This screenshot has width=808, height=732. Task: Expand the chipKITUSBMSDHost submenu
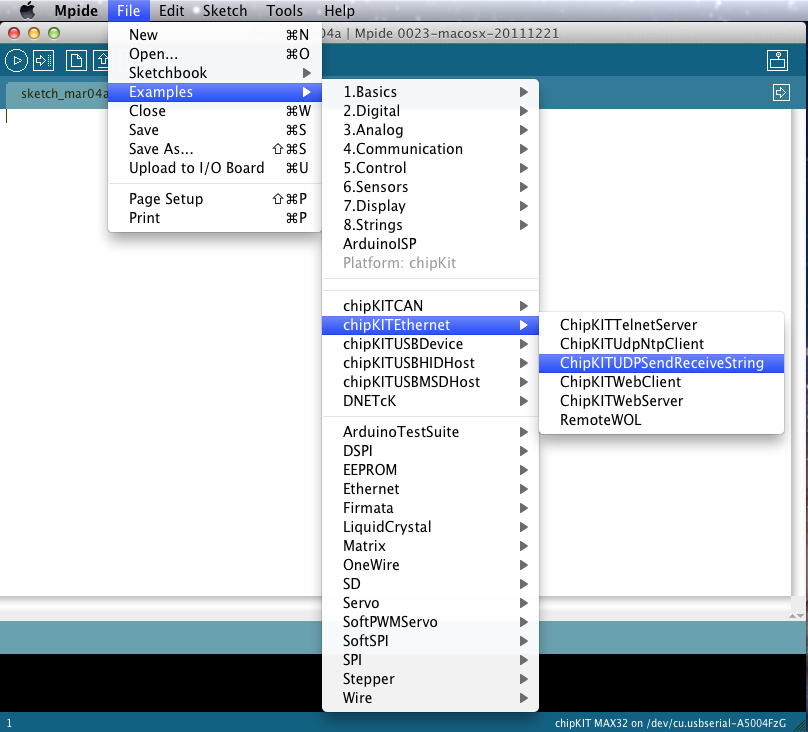point(430,382)
